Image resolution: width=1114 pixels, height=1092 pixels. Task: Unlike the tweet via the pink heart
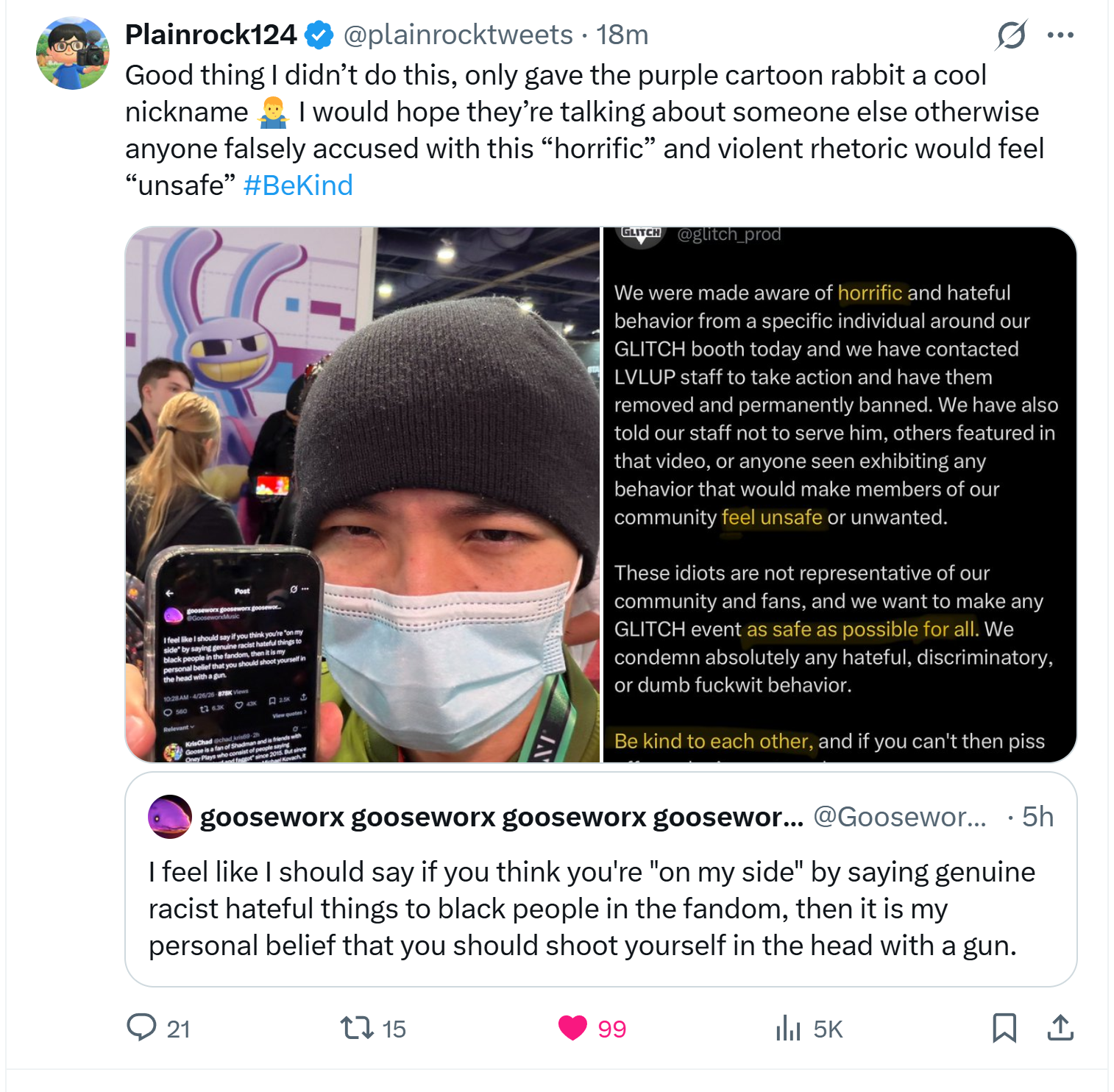572,1027
